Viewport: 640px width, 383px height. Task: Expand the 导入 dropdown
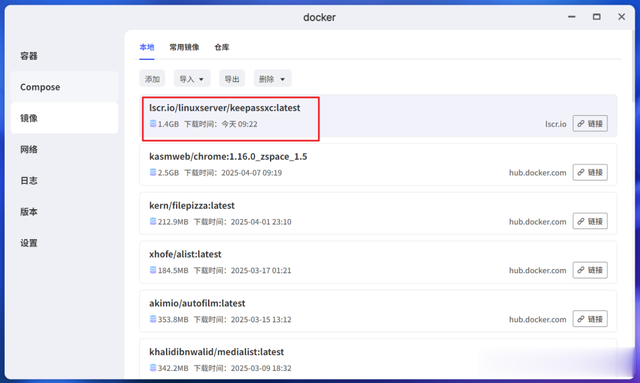(x=192, y=78)
